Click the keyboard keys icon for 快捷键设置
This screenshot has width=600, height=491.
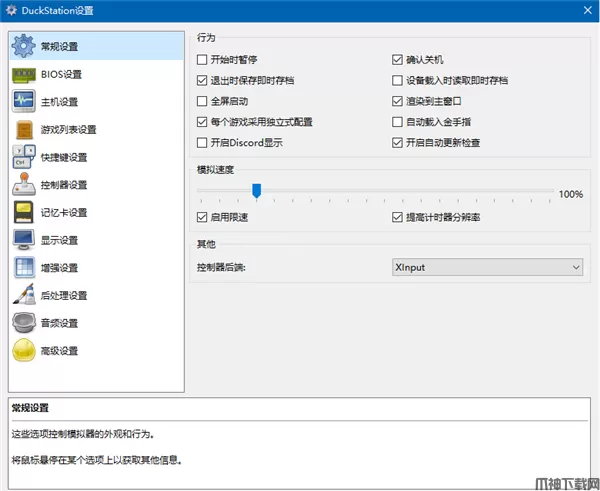(x=24, y=157)
